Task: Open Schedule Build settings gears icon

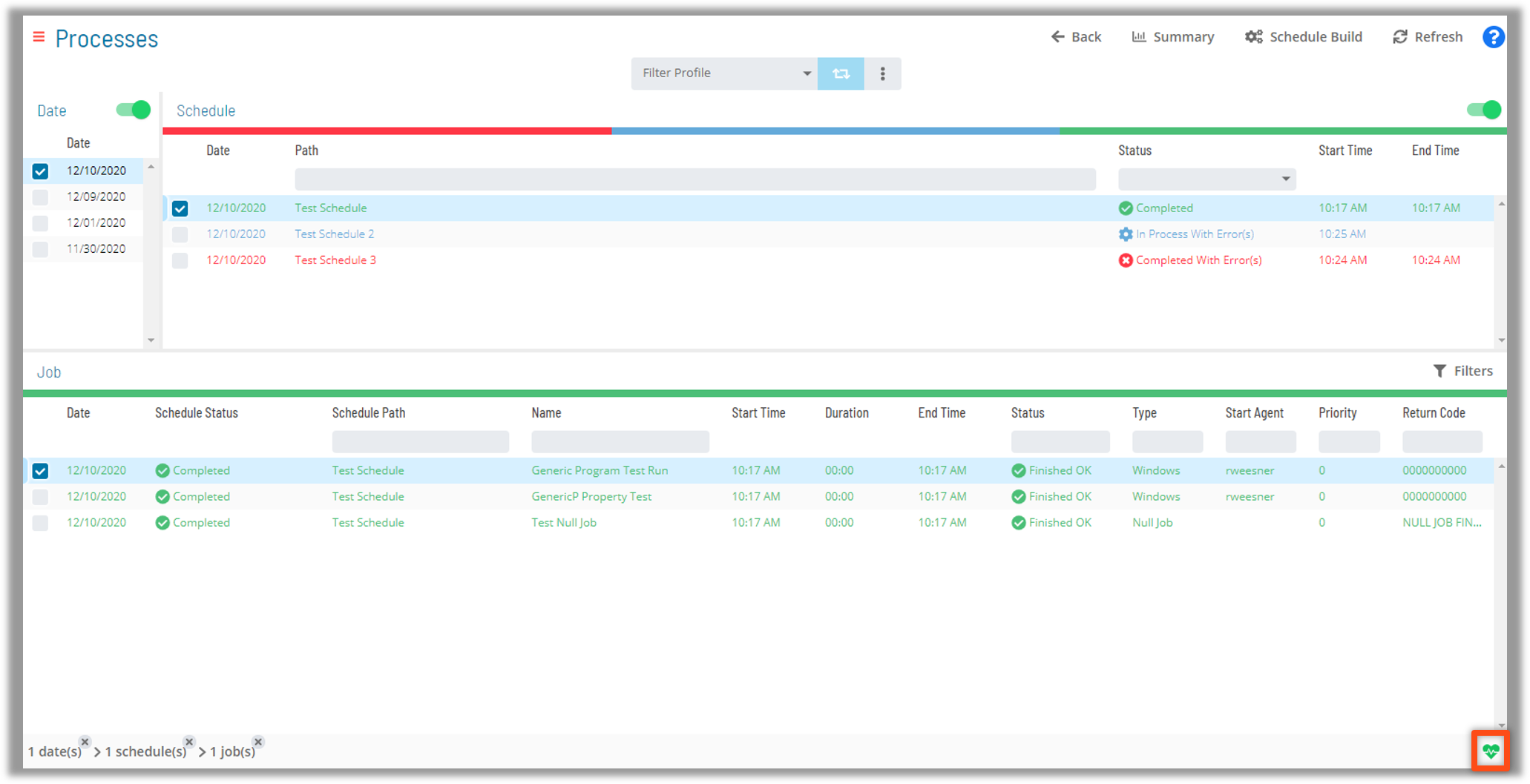Action: pos(1254,36)
